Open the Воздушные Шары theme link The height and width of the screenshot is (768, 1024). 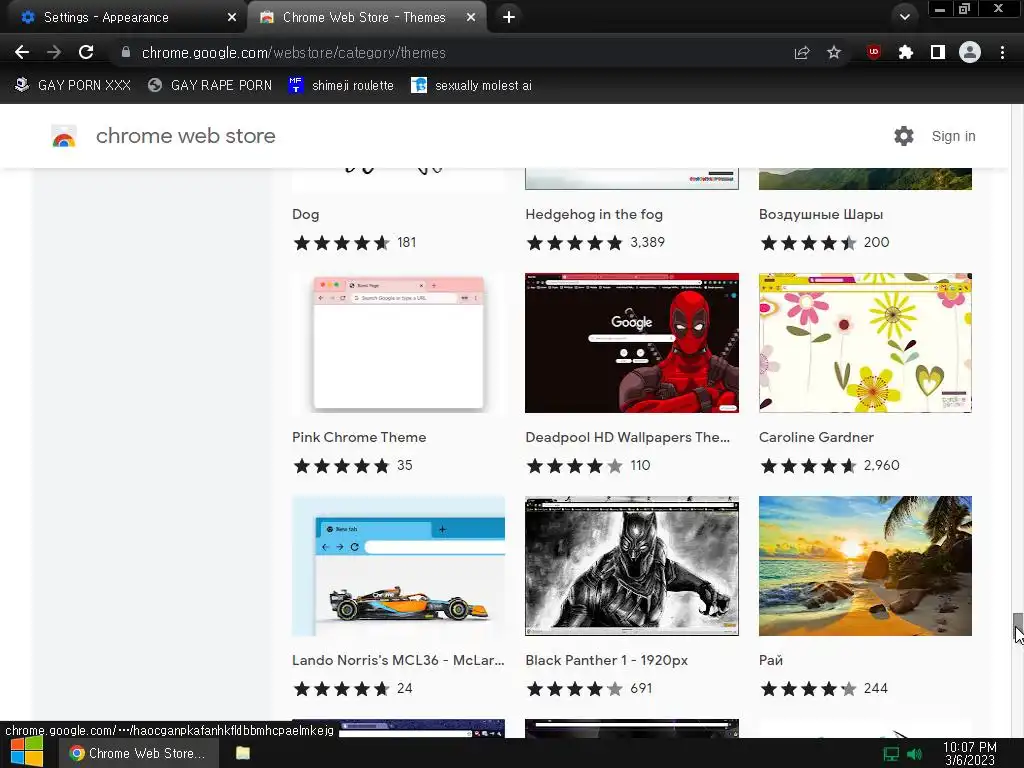[x=821, y=214]
